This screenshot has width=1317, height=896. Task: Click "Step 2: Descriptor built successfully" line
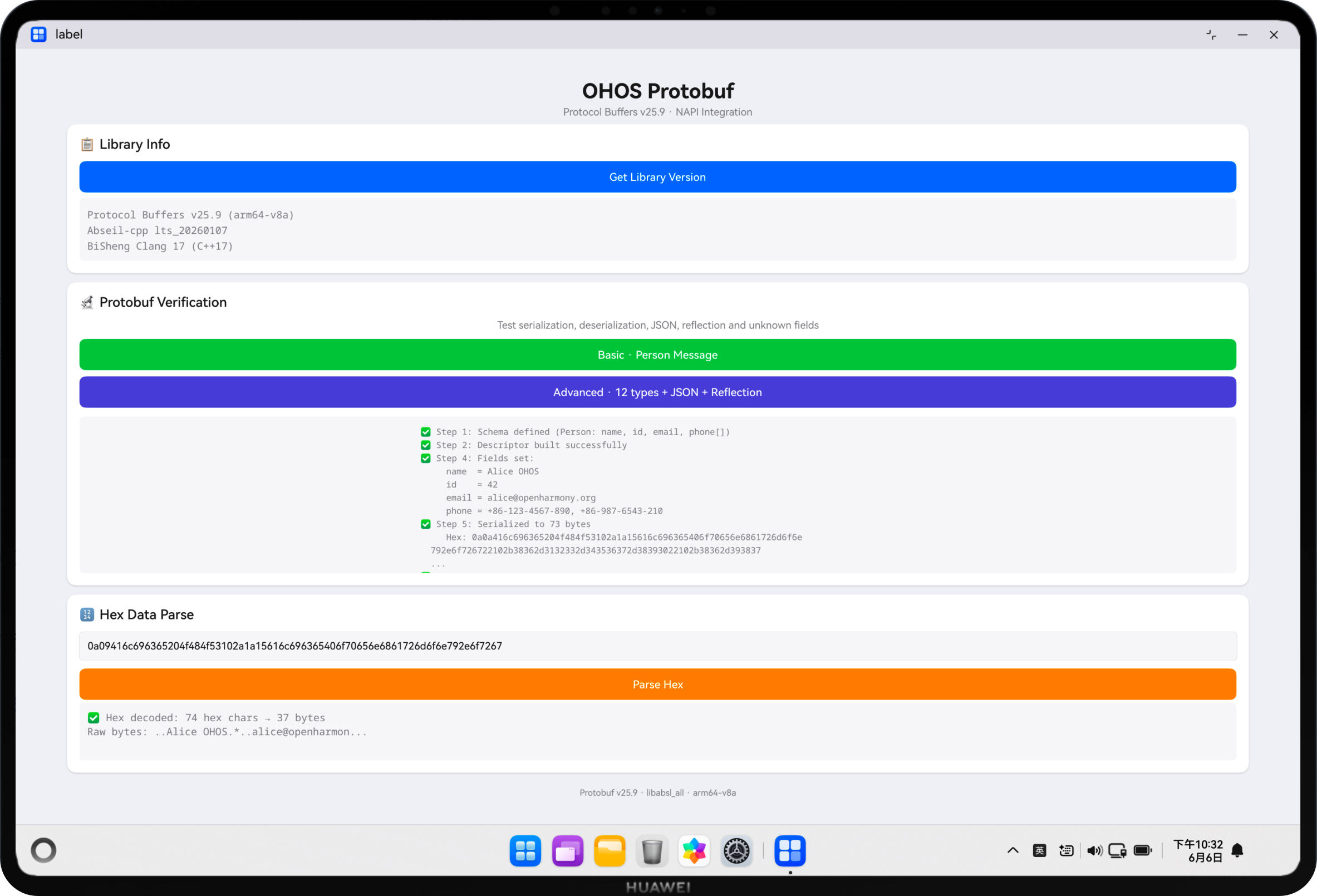click(x=524, y=445)
